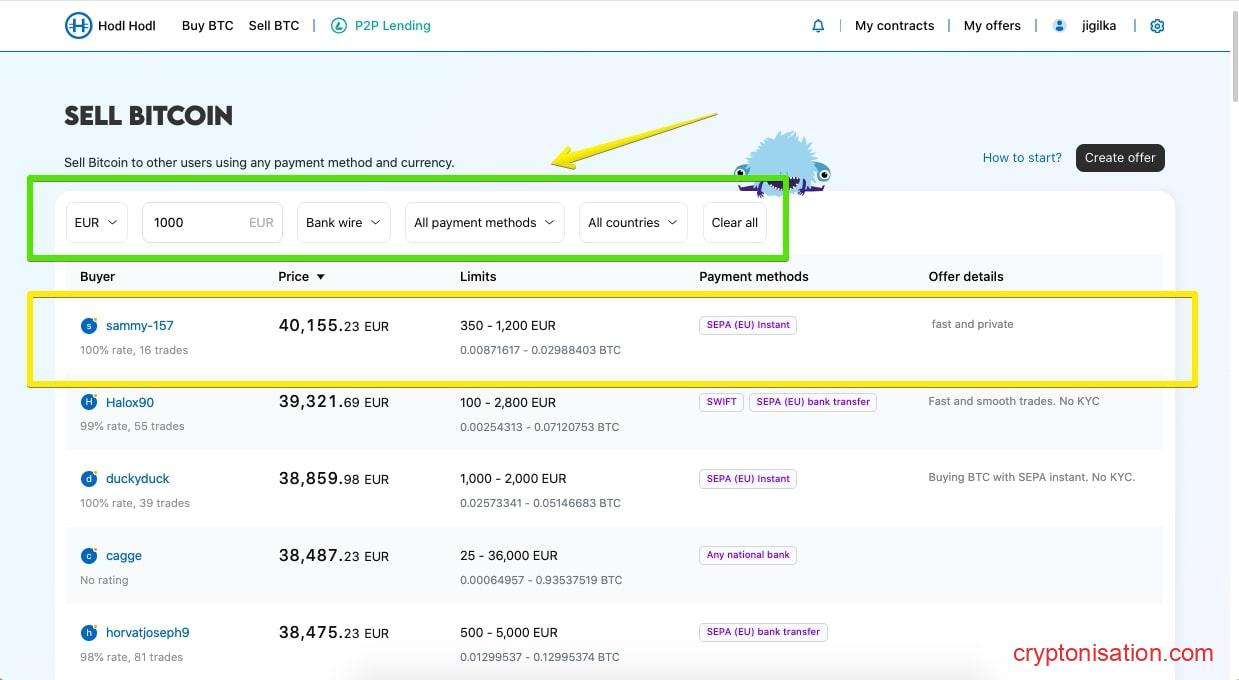This screenshot has height=680, width=1239.
Task: Go to the Buy BTC menu
Action: (x=207, y=26)
